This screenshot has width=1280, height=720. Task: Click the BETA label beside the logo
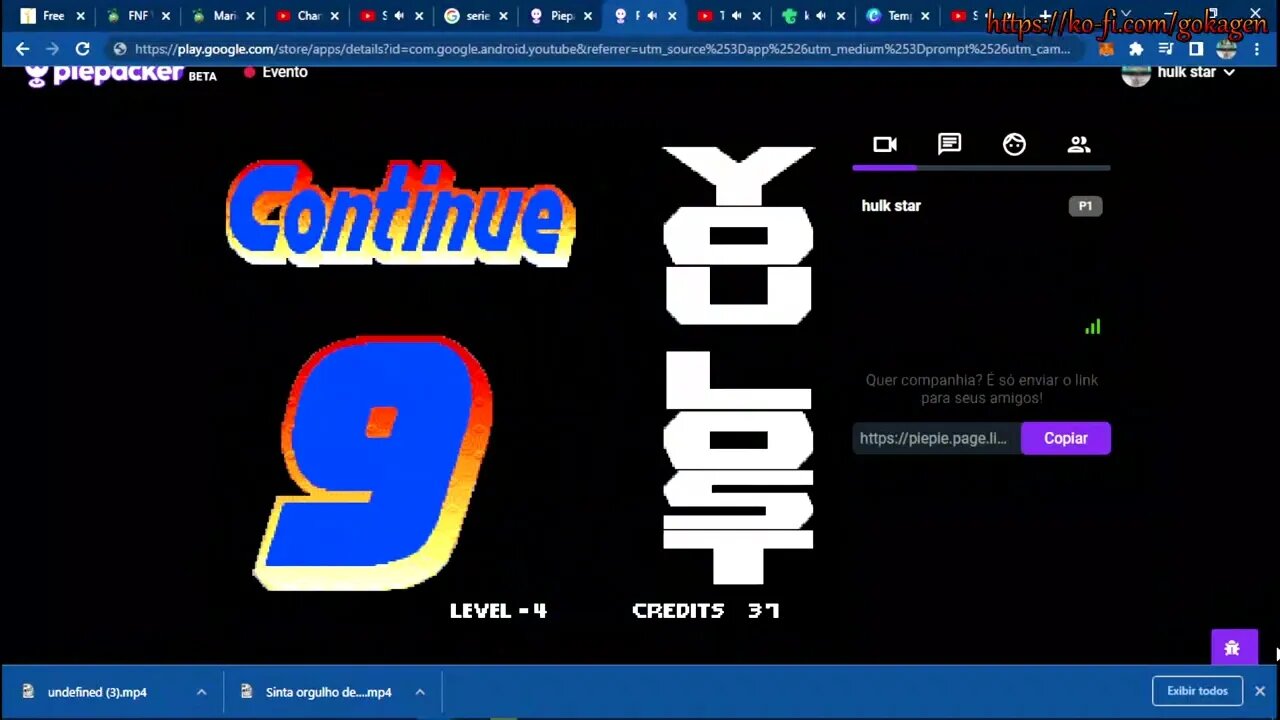tap(202, 77)
